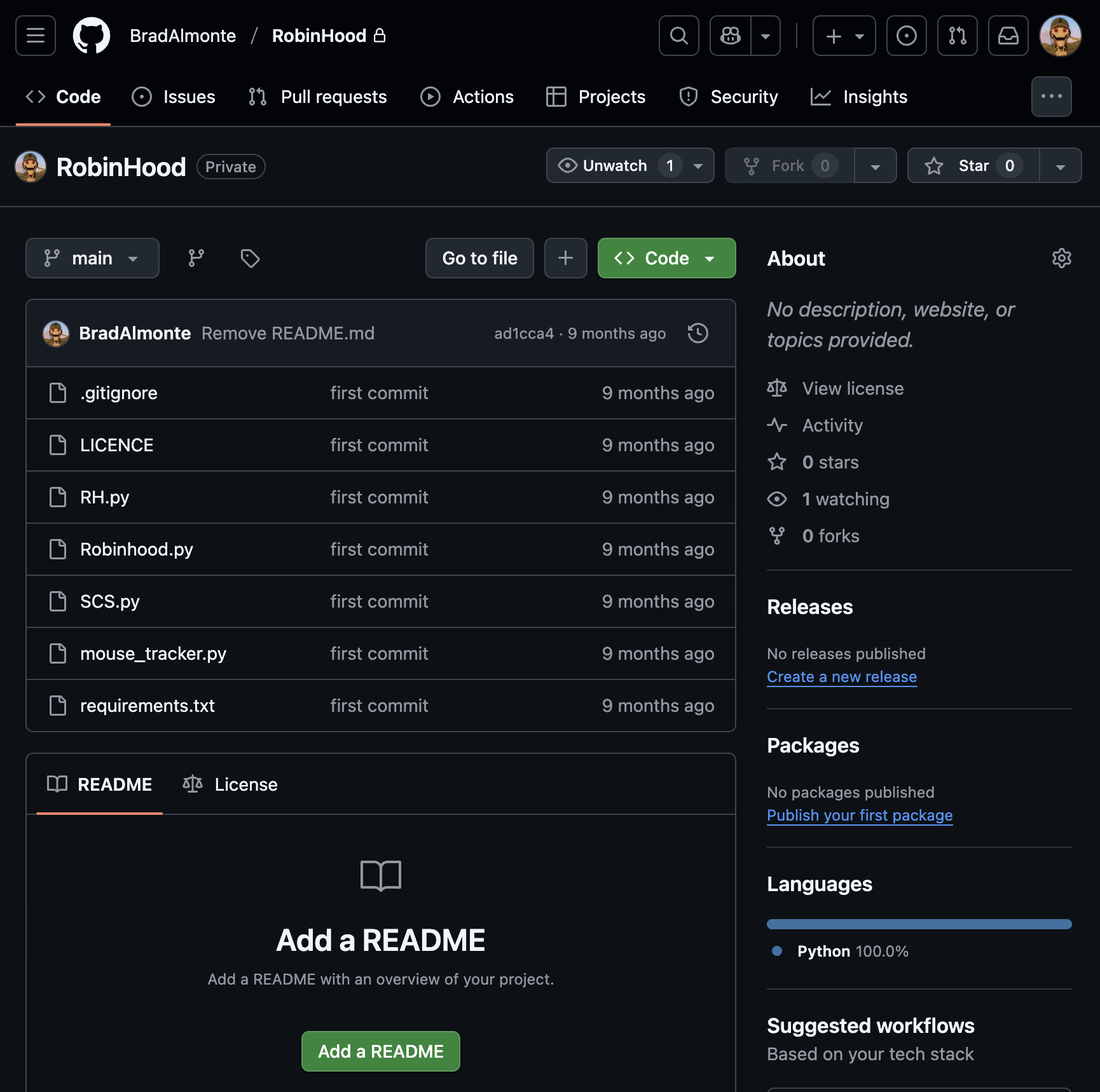The image size is (1100, 1092).
Task: Edit About settings gear icon
Action: 1061,258
